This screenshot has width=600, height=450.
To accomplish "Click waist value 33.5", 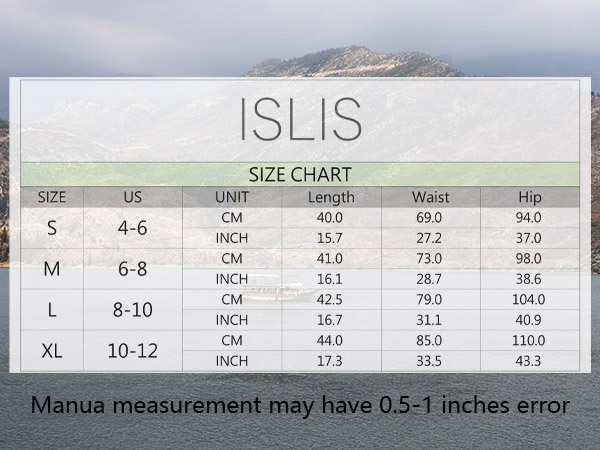I will [429, 361].
